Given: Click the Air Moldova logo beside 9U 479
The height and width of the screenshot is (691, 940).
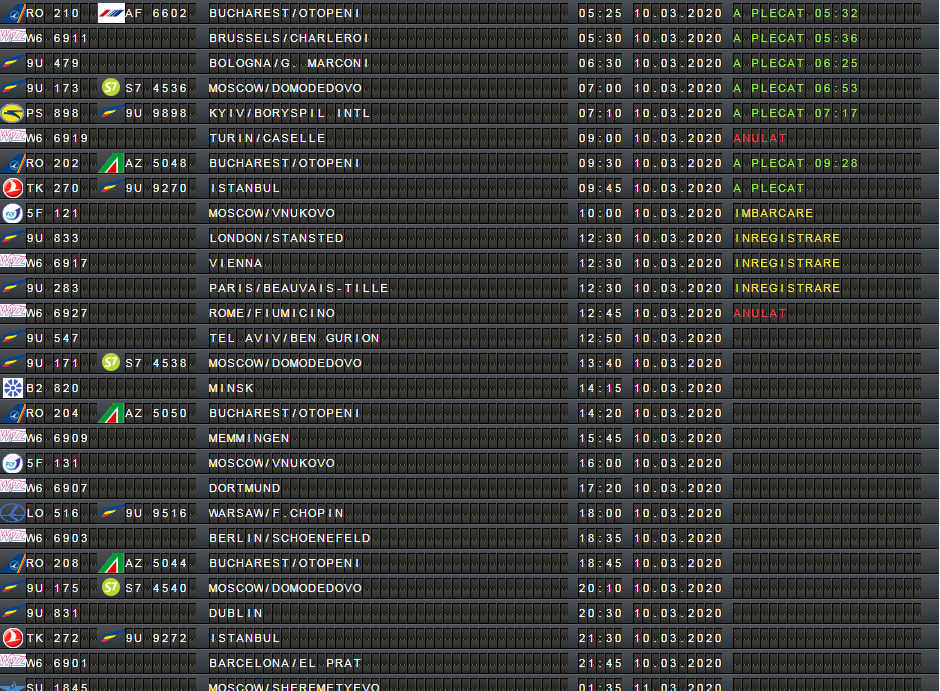Looking at the screenshot, I should click(x=13, y=62).
